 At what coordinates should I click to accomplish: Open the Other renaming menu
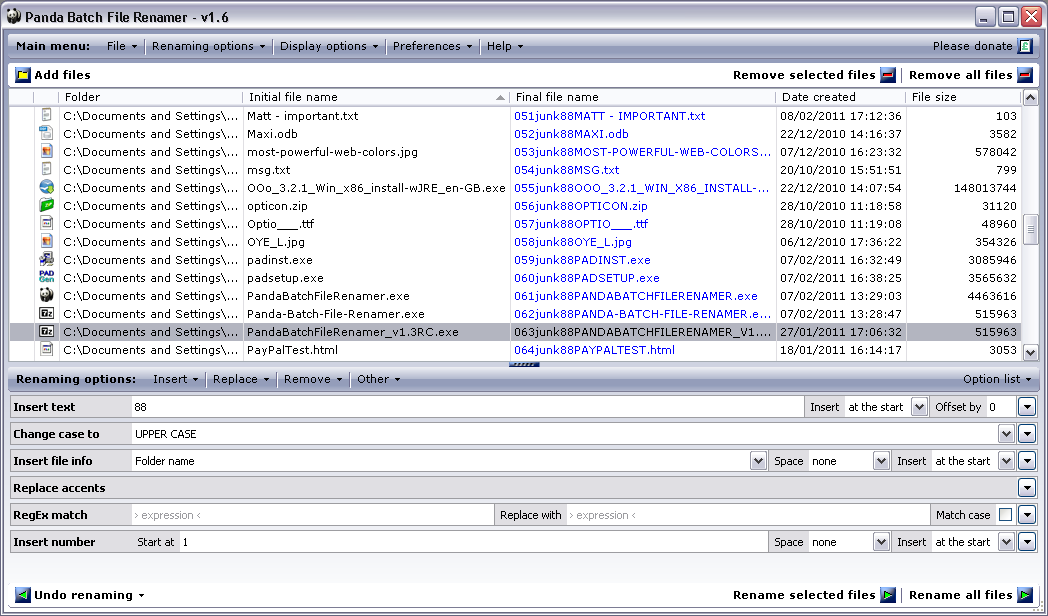[378, 379]
